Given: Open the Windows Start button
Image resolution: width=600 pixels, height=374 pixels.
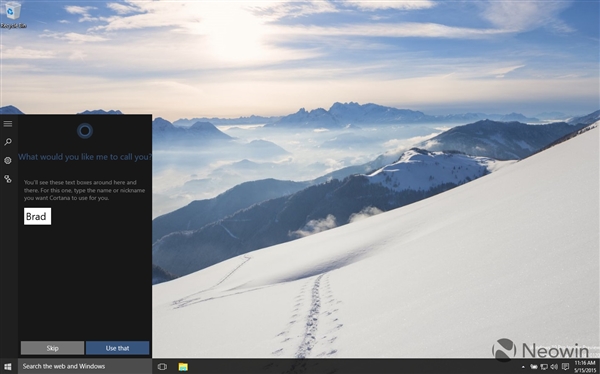Looking at the screenshot, I should 8,366.
